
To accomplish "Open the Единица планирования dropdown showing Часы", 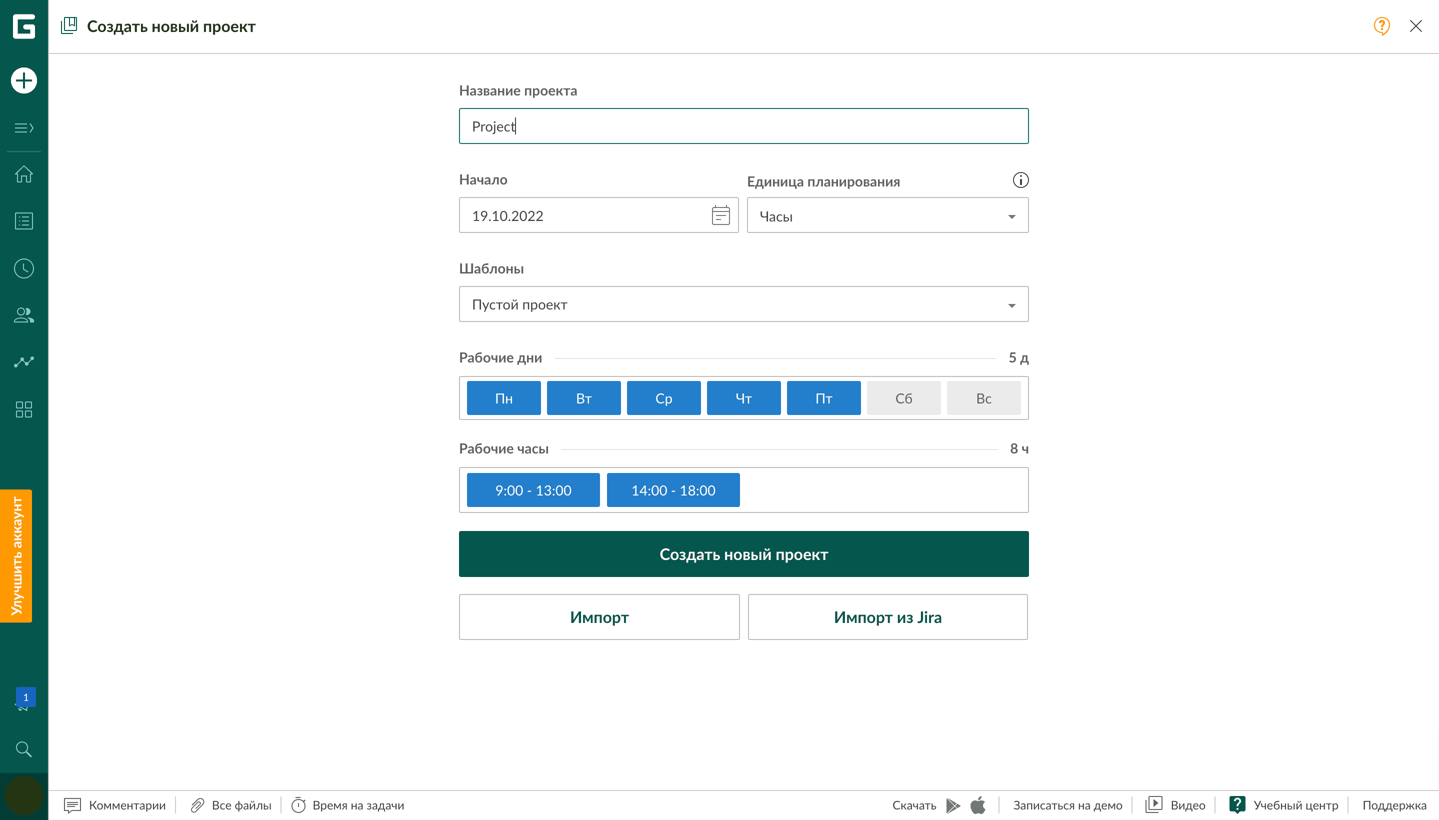I will pyautogui.click(x=888, y=215).
